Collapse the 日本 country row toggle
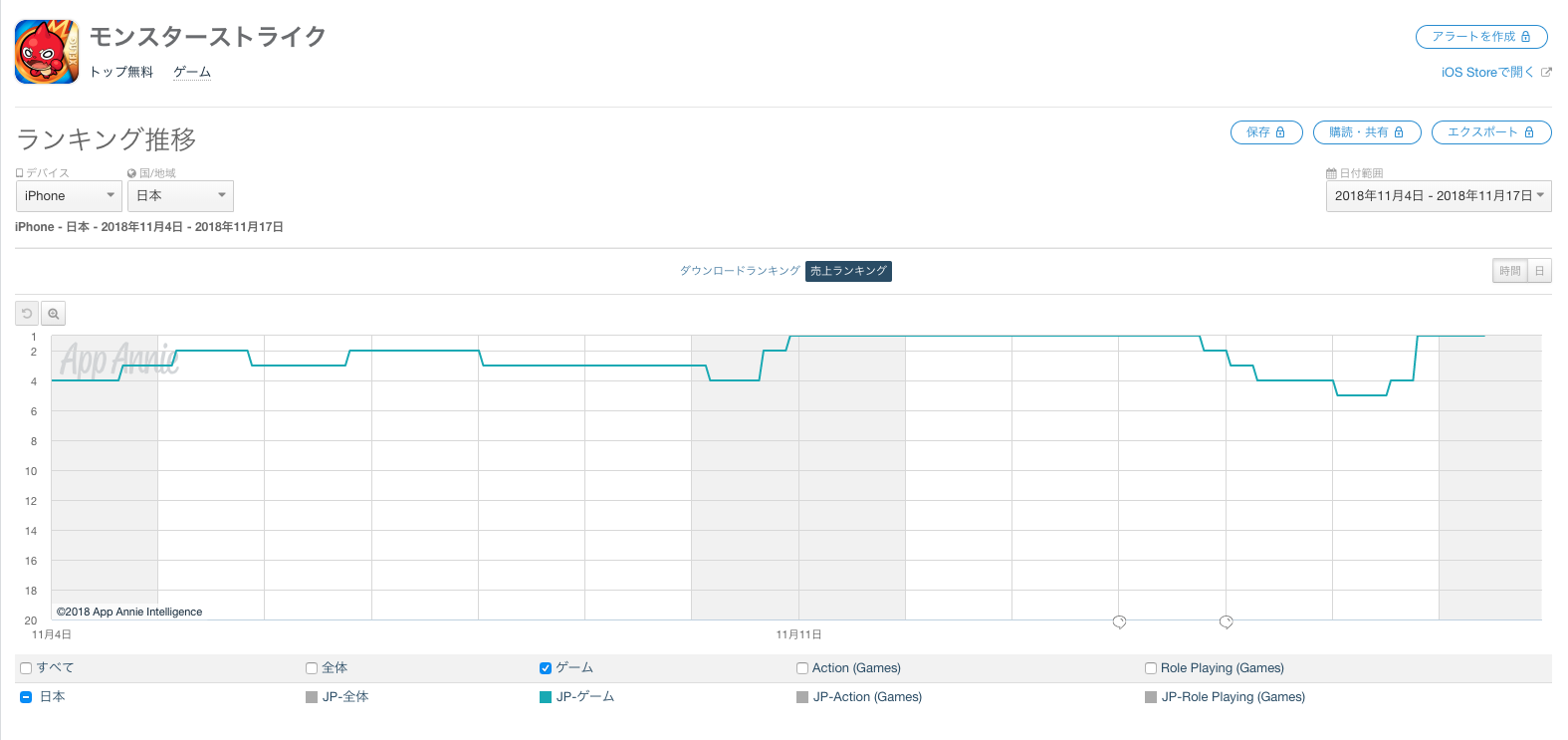 [26, 697]
